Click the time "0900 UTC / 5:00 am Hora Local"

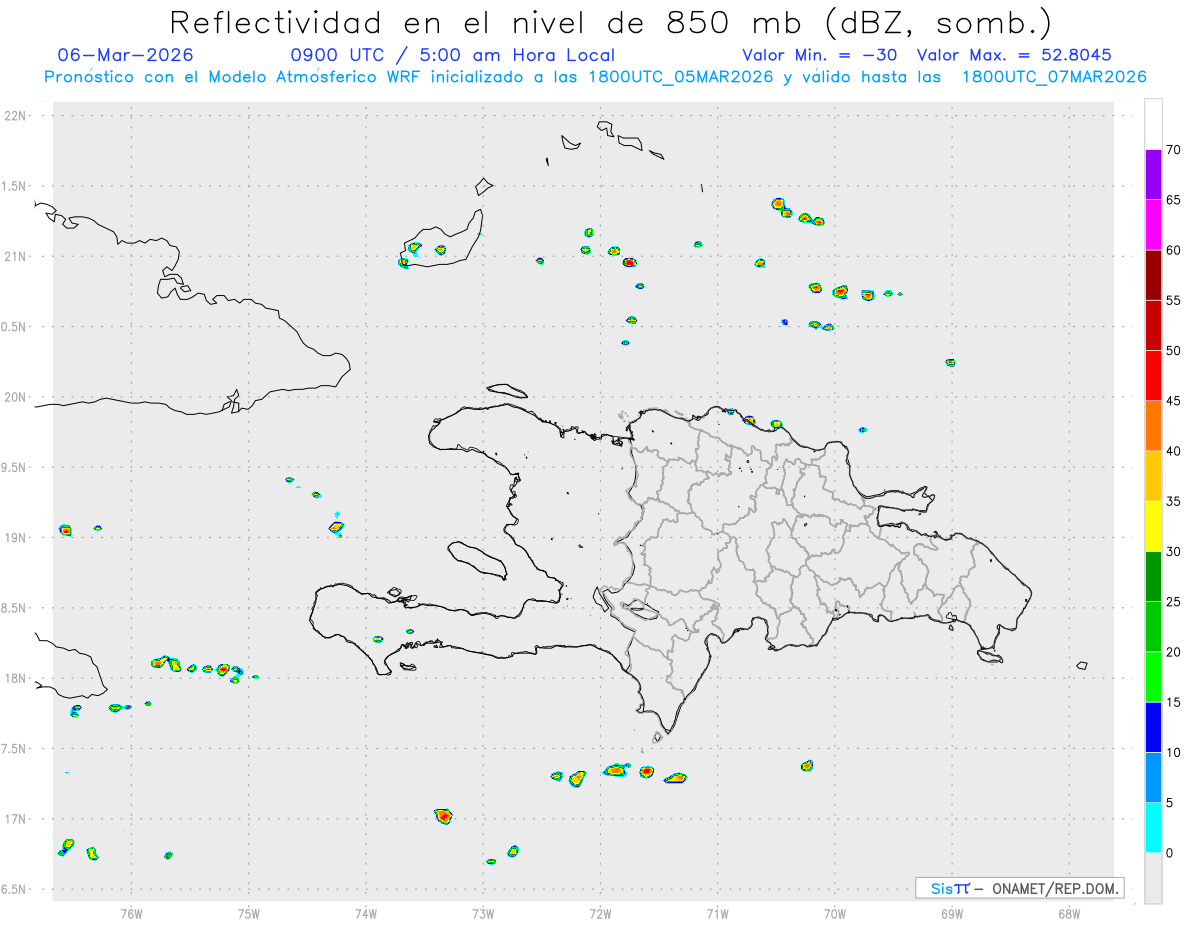coord(453,55)
